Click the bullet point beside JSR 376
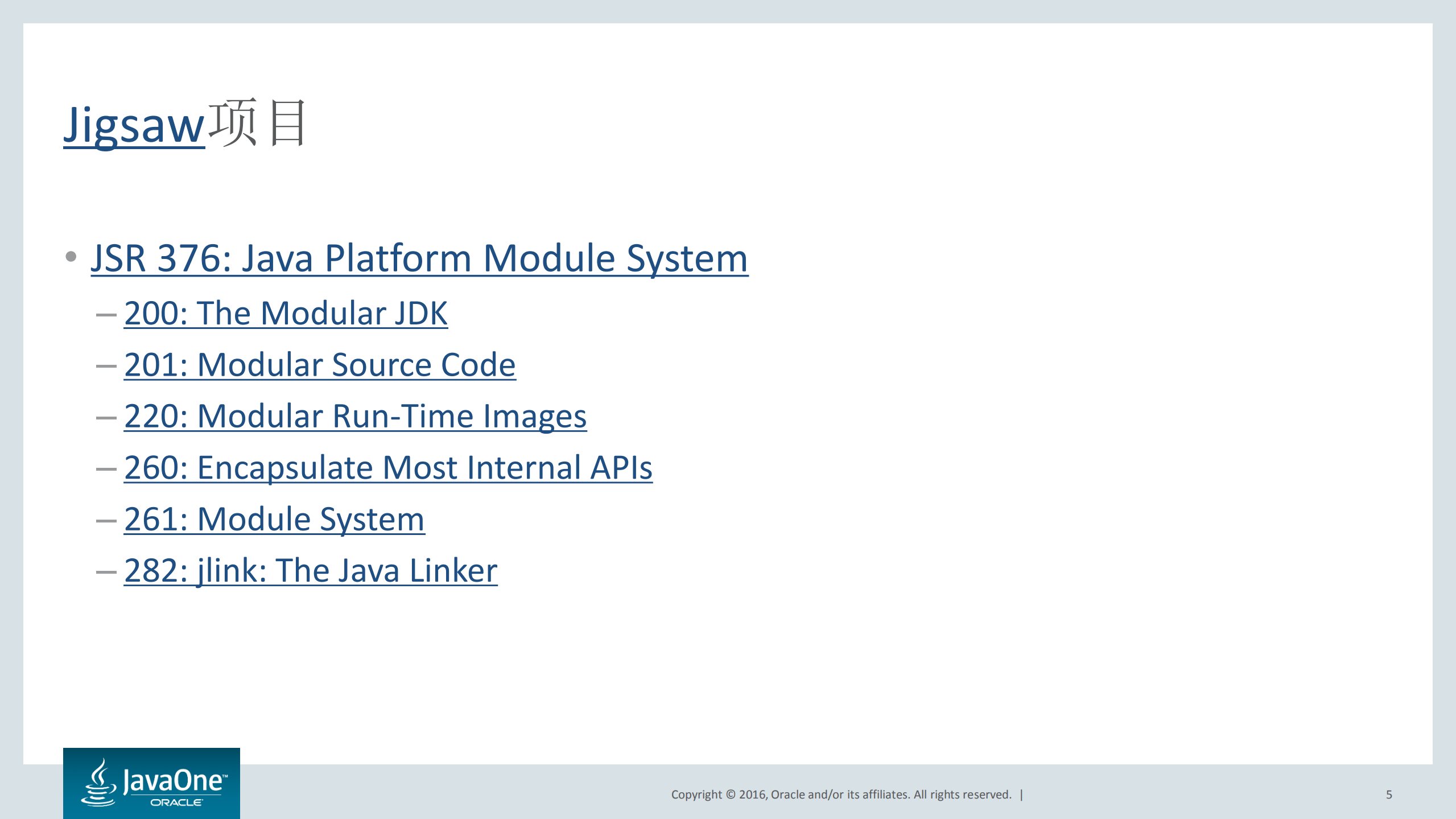 [x=70, y=257]
